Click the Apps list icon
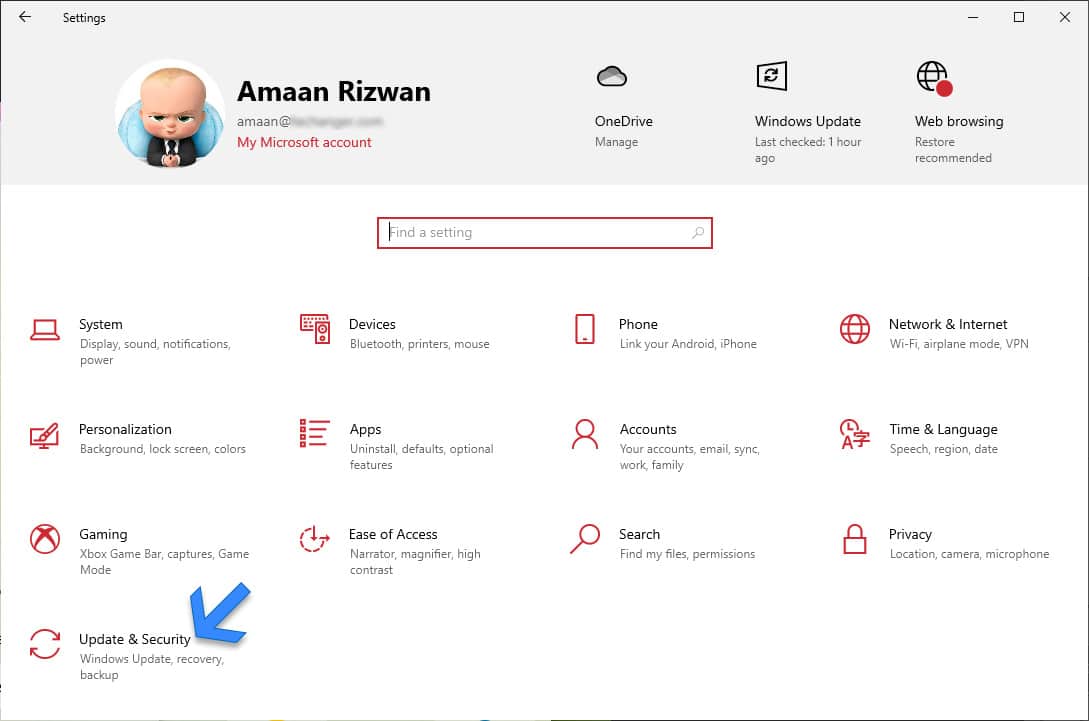Image resolution: width=1089 pixels, height=721 pixels. tap(315, 434)
